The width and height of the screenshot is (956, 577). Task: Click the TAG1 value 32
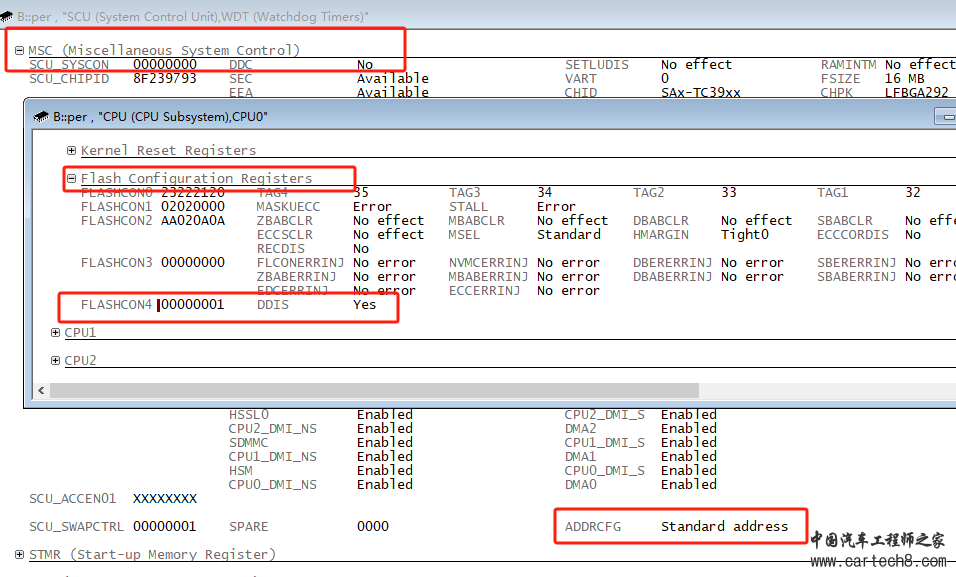coord(913,192)
